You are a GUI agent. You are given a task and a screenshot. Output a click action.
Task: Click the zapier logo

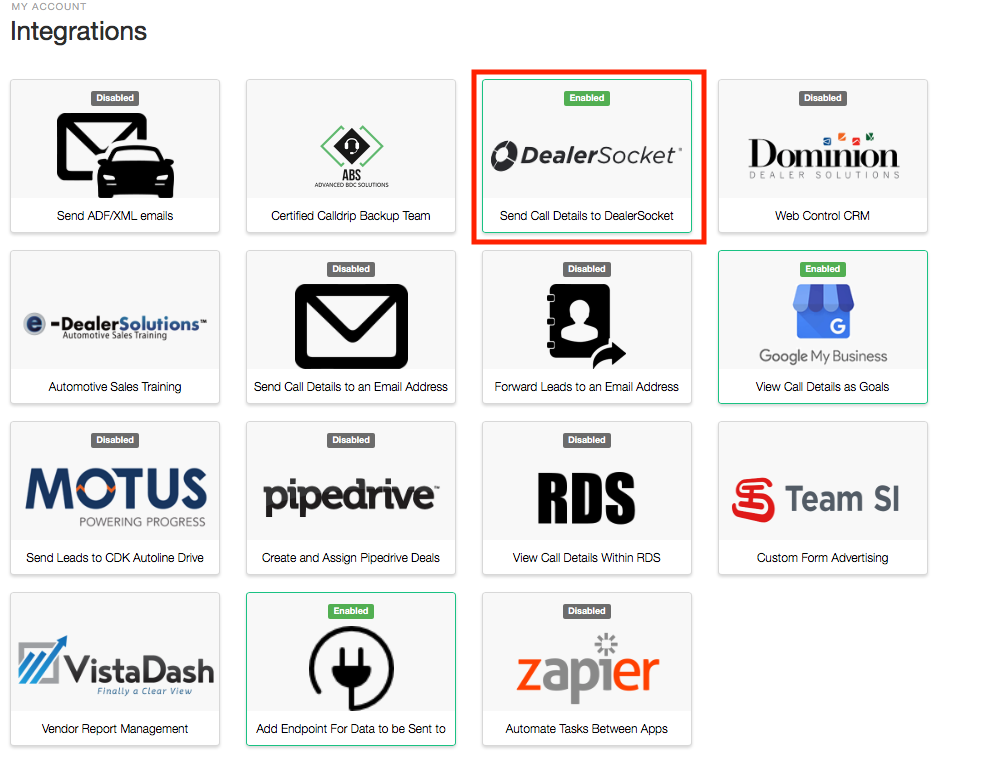588,668
